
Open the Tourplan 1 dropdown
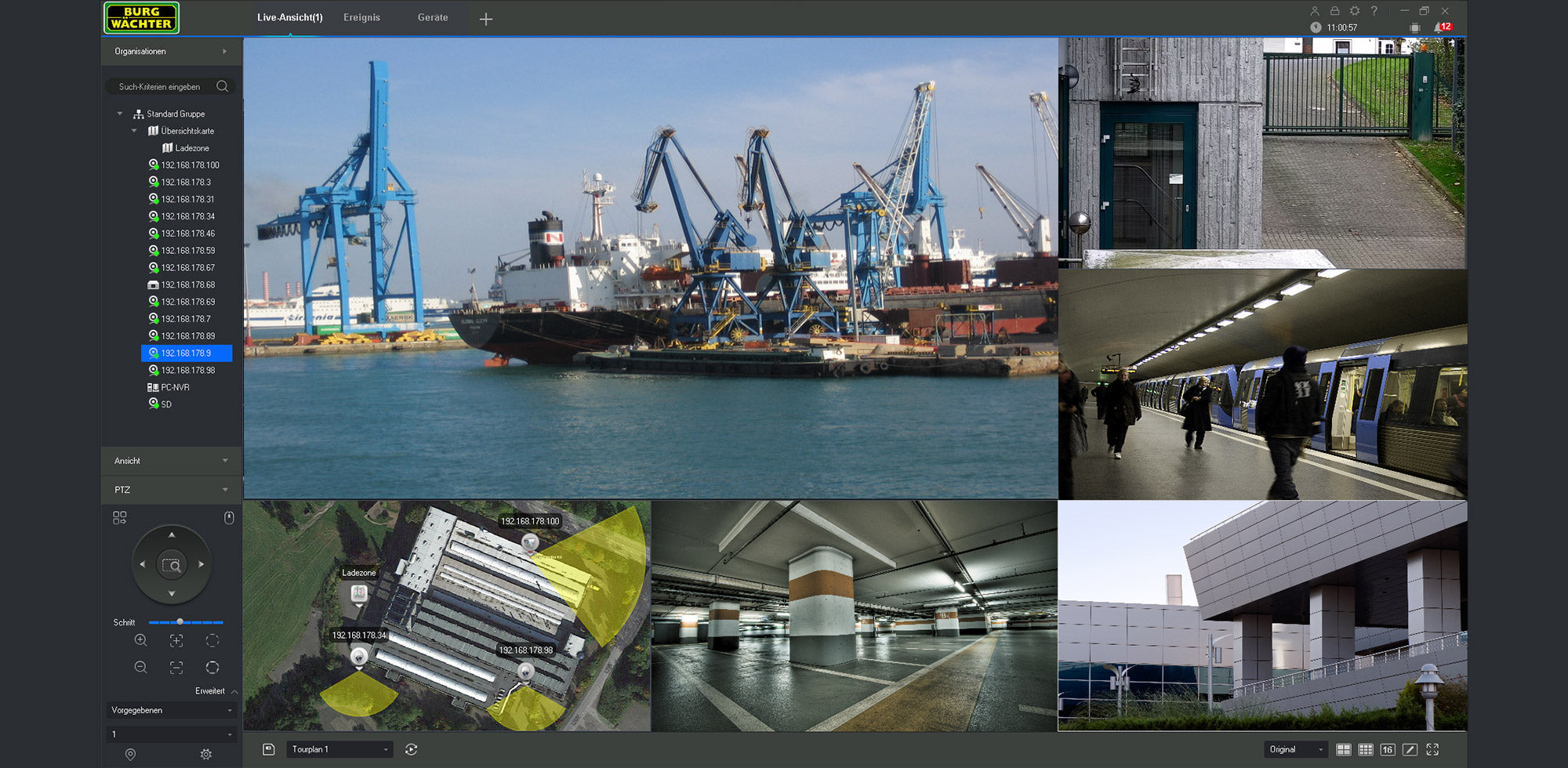[339, 750]
